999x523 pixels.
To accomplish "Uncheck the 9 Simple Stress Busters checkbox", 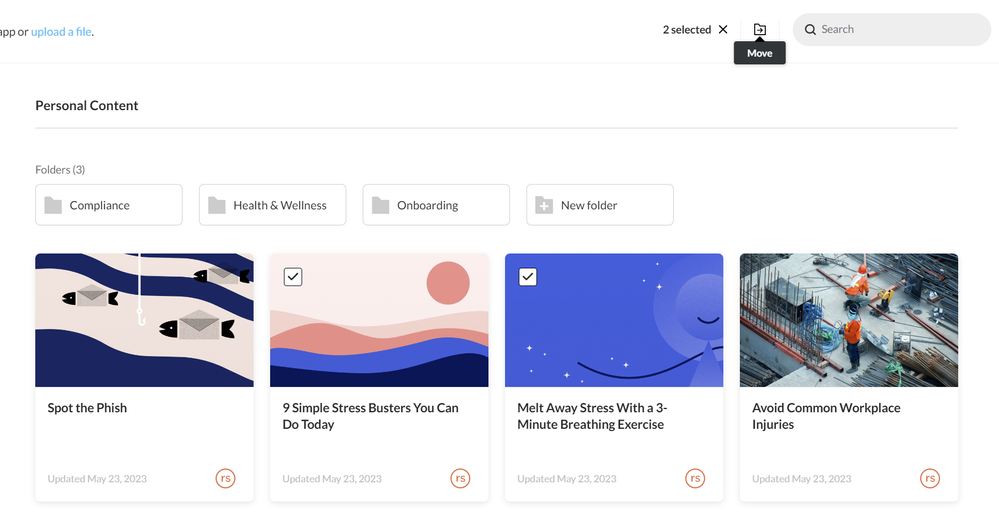I will pos(293,277).
